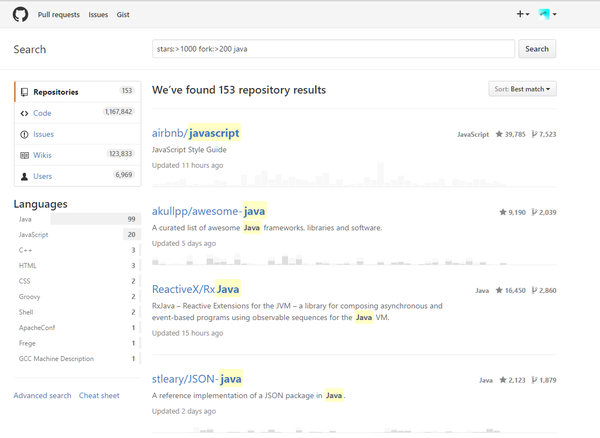Image resolution: width=600 pixels, height=438 pixels.
Task: Go to Issues in top navigation
Action: tap(98, 15)
